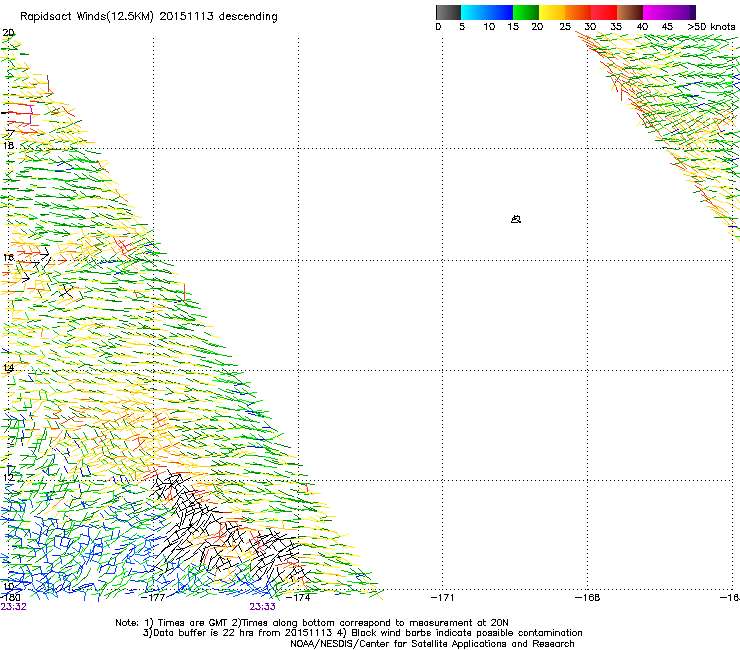The height and width of the screenshot is (650, 740).
Task: Click the purple '23:33' time label
Action: pyautogui.click(x=262, y=607)
